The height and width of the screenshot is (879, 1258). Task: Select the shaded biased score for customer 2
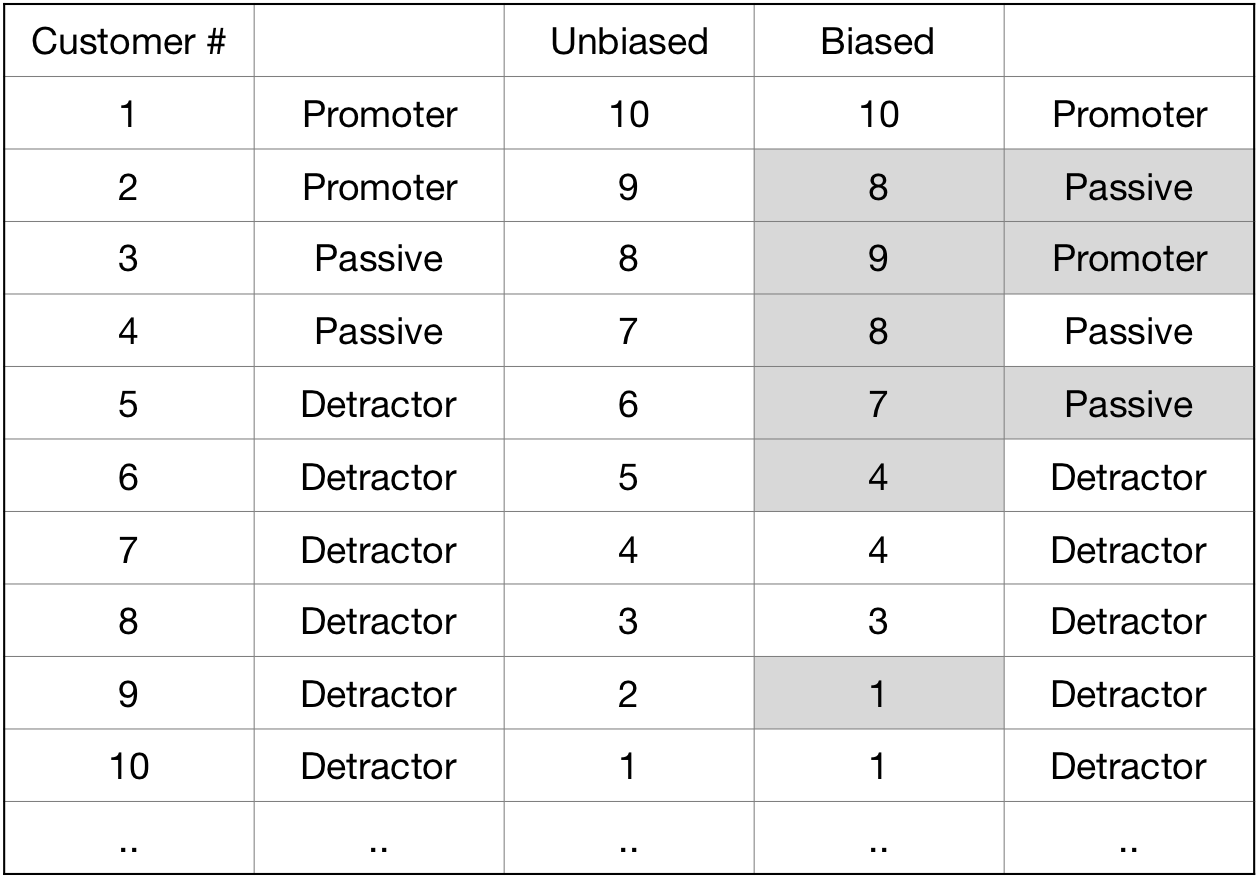pos(878,187)
